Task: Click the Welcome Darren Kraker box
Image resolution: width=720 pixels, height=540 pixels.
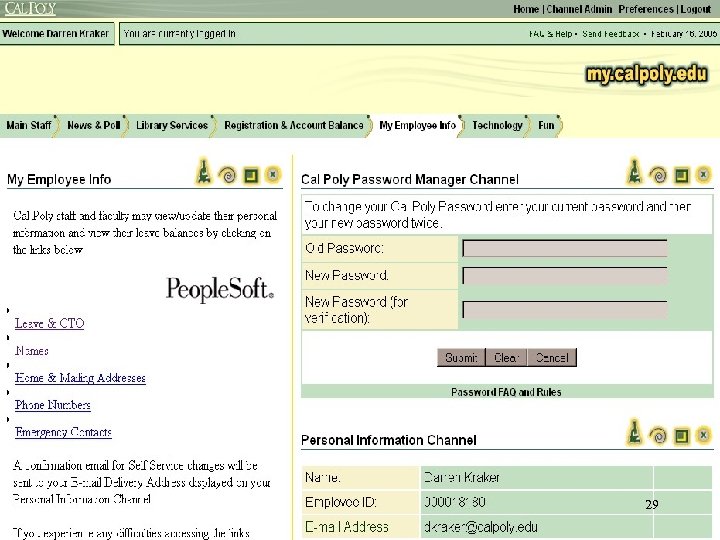Action: point(57,34)
